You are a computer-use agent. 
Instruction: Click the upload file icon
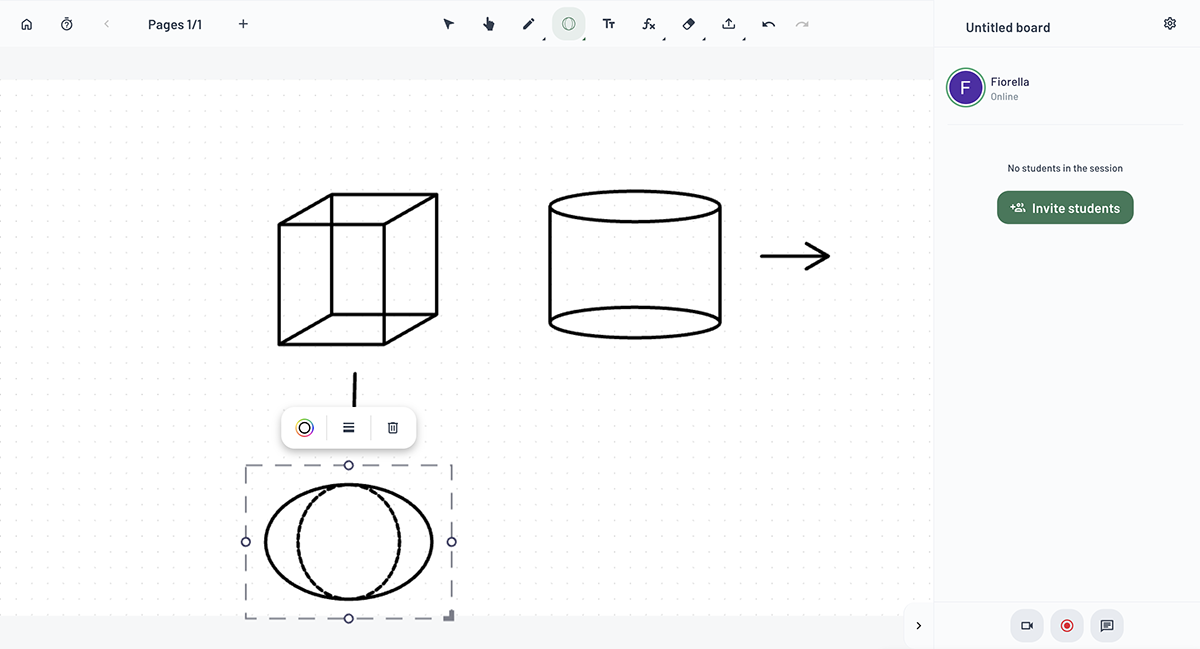(729, 24)
